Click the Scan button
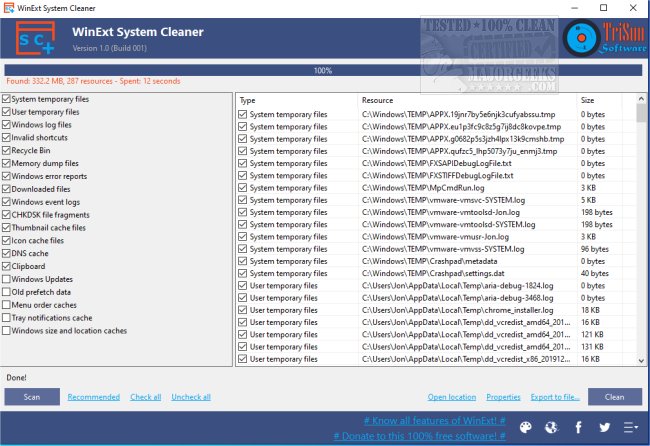The width and height of the screenshot is (650, 446). [32, 397]
